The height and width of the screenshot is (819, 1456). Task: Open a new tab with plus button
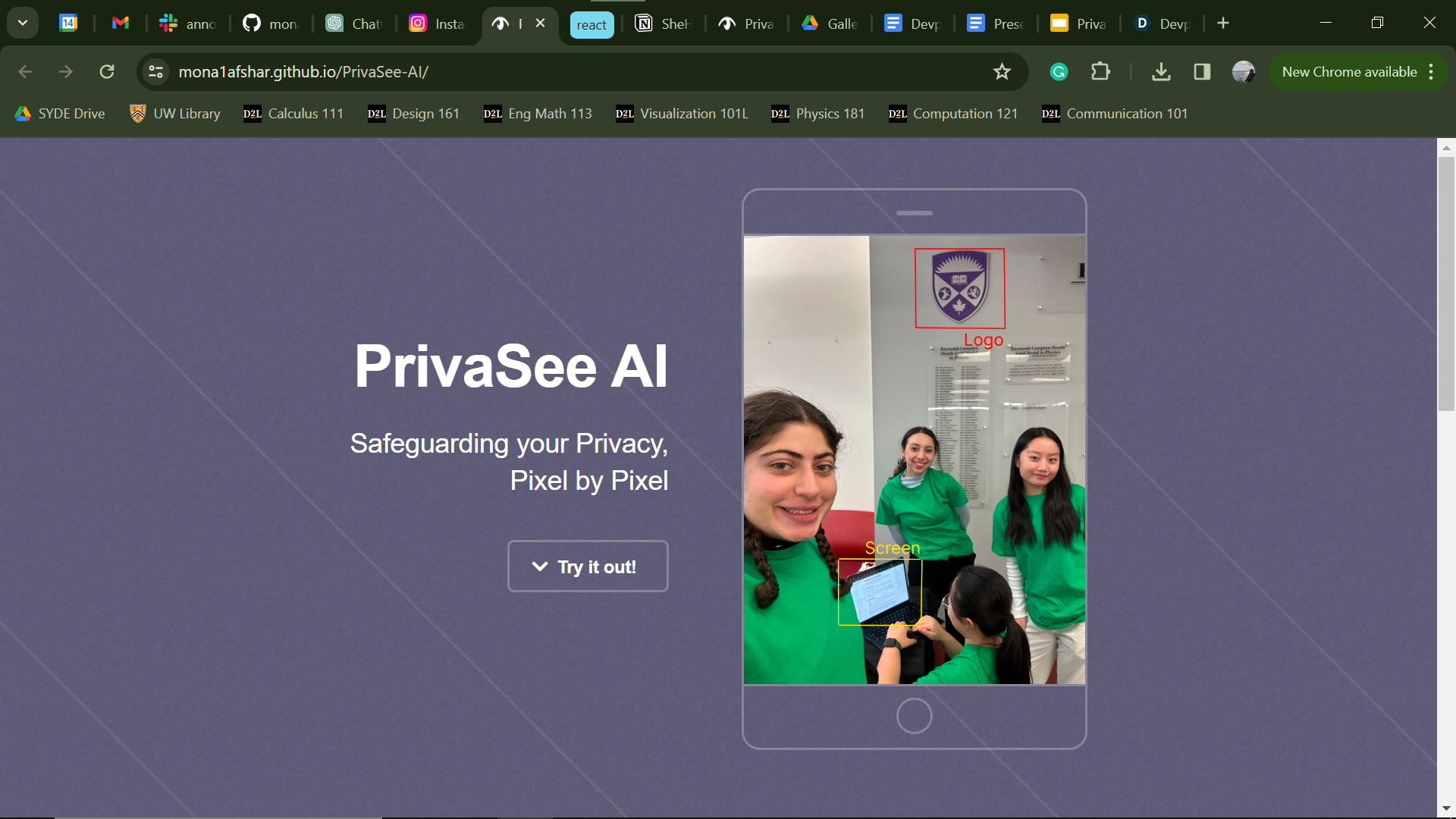[x=1222, y=24]
